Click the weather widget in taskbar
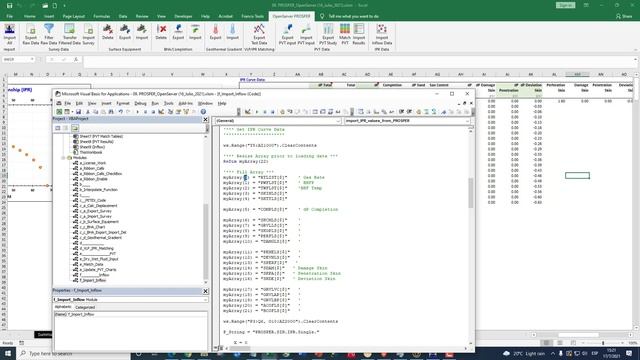 [525, 353]
